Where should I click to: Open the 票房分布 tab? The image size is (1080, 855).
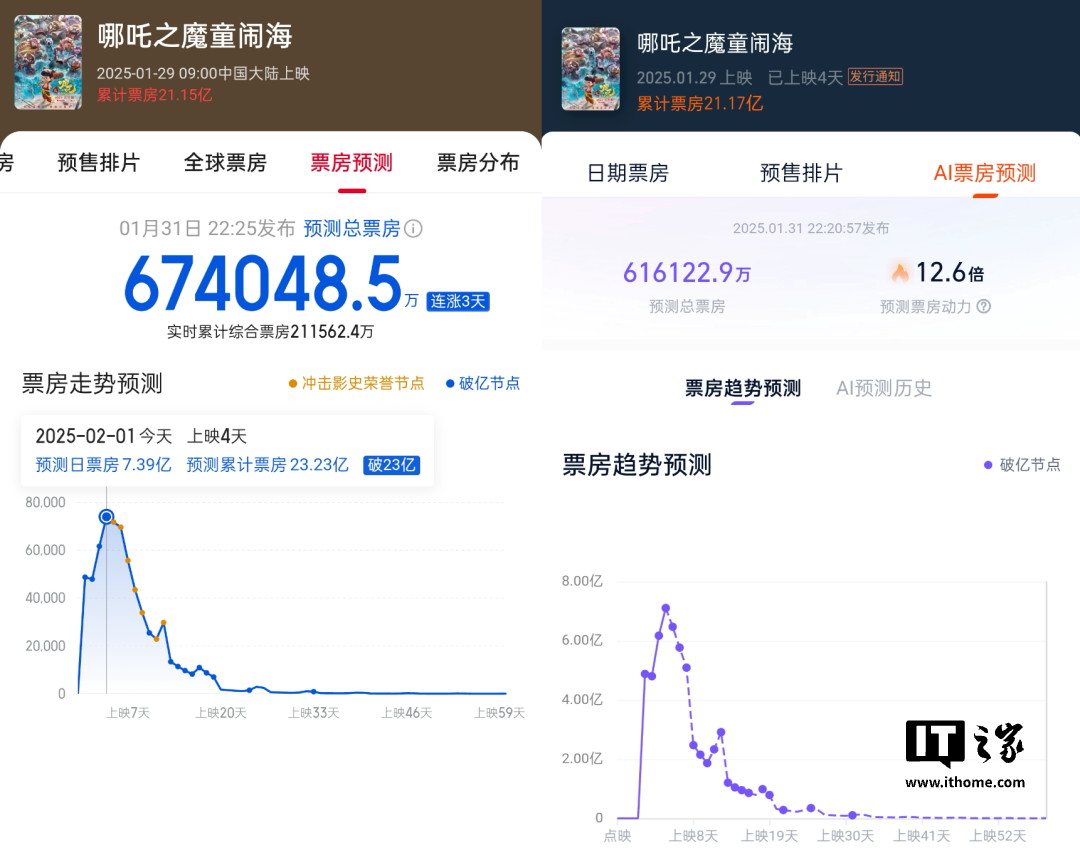478,163
